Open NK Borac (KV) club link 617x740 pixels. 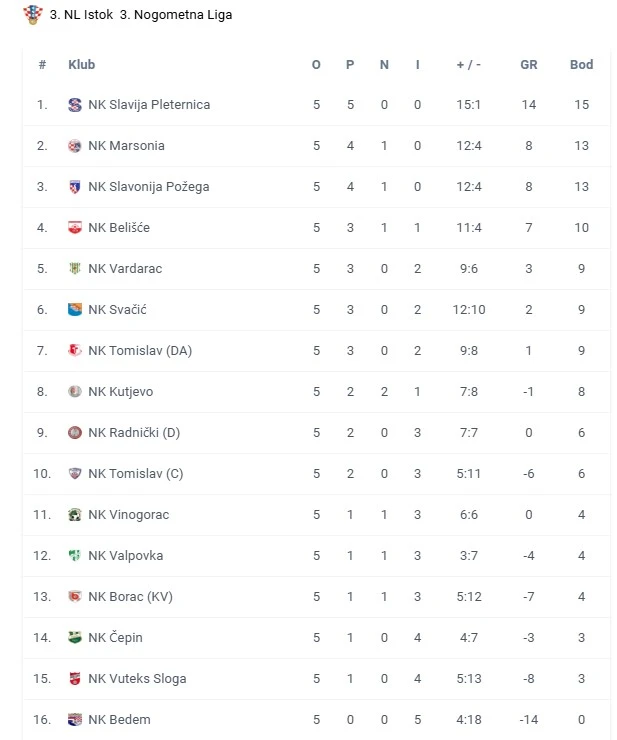130,597
